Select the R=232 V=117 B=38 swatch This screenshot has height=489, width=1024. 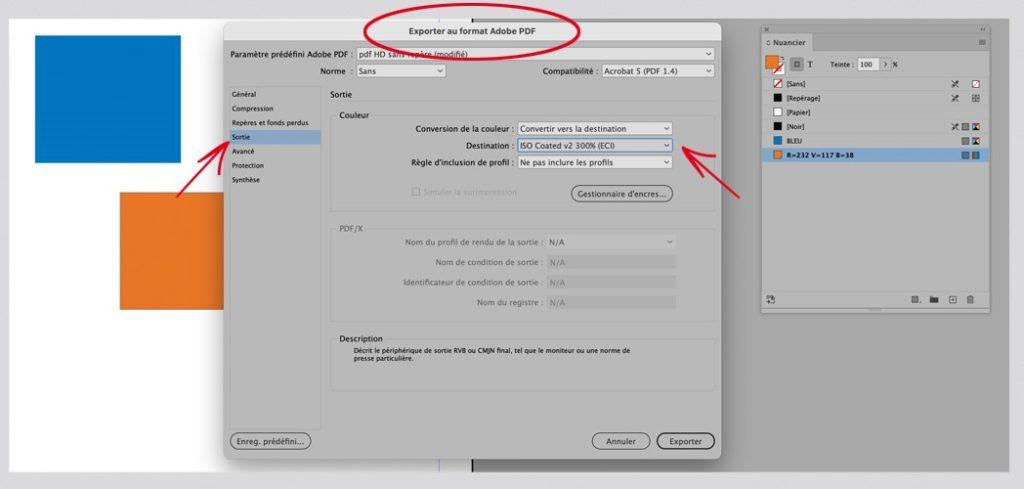click(874, 155)
